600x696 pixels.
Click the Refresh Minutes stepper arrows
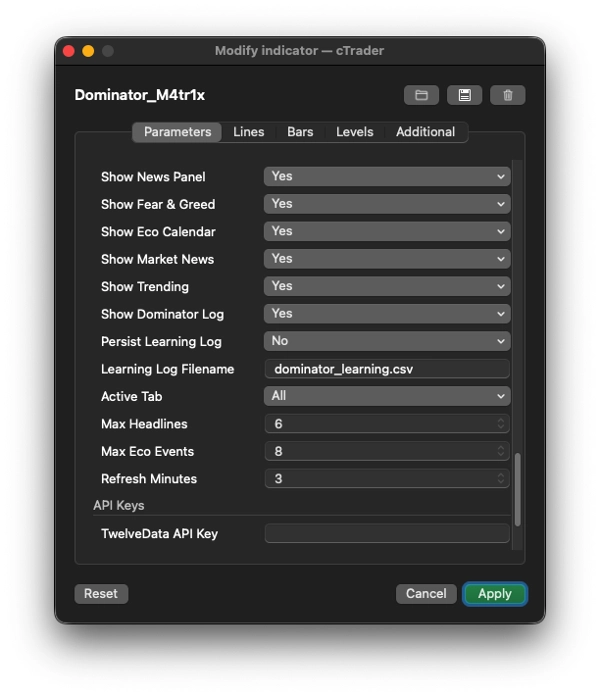point(501,479)
